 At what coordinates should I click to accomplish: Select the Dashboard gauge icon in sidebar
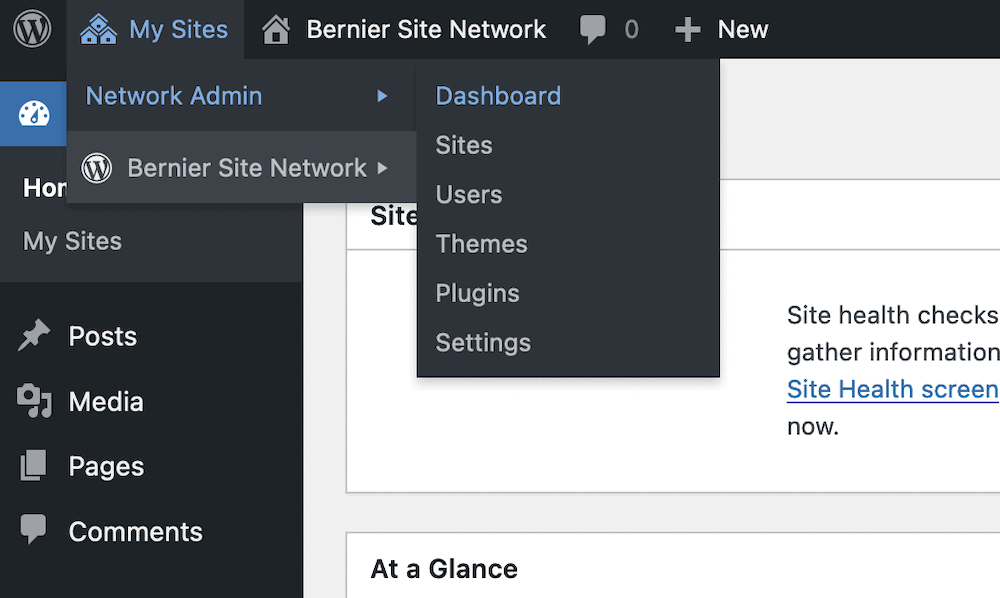(34, 113)
